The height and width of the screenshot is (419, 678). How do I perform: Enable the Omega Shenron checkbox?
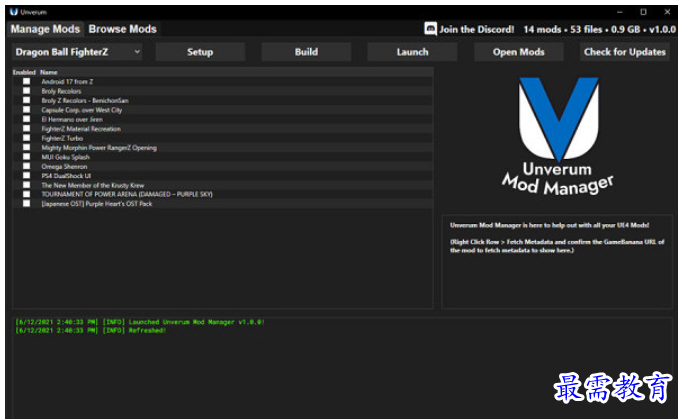point(27,166)
